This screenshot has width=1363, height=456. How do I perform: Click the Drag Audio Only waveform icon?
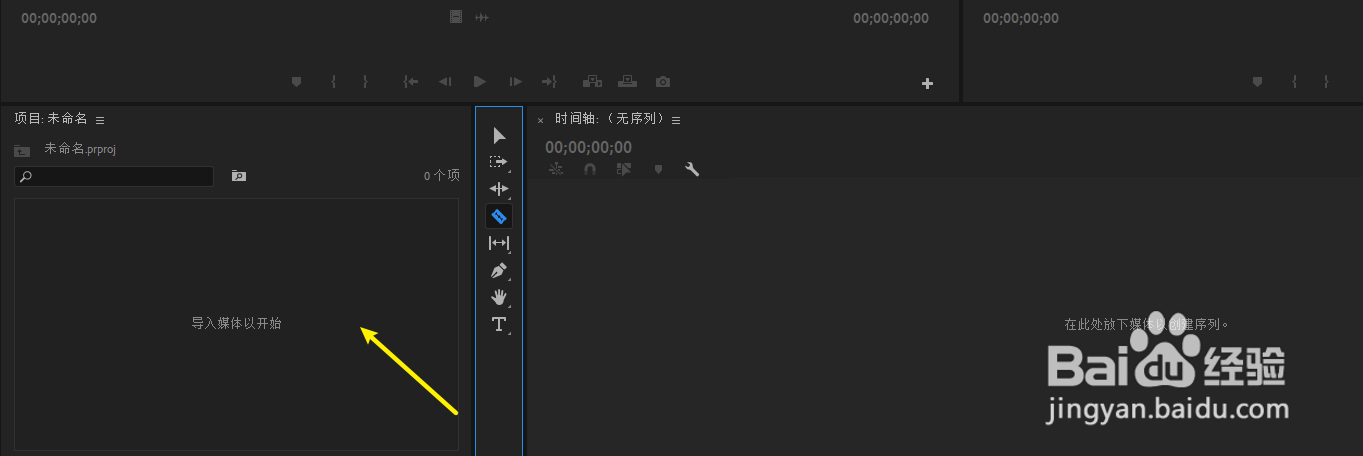pos(482,17)
